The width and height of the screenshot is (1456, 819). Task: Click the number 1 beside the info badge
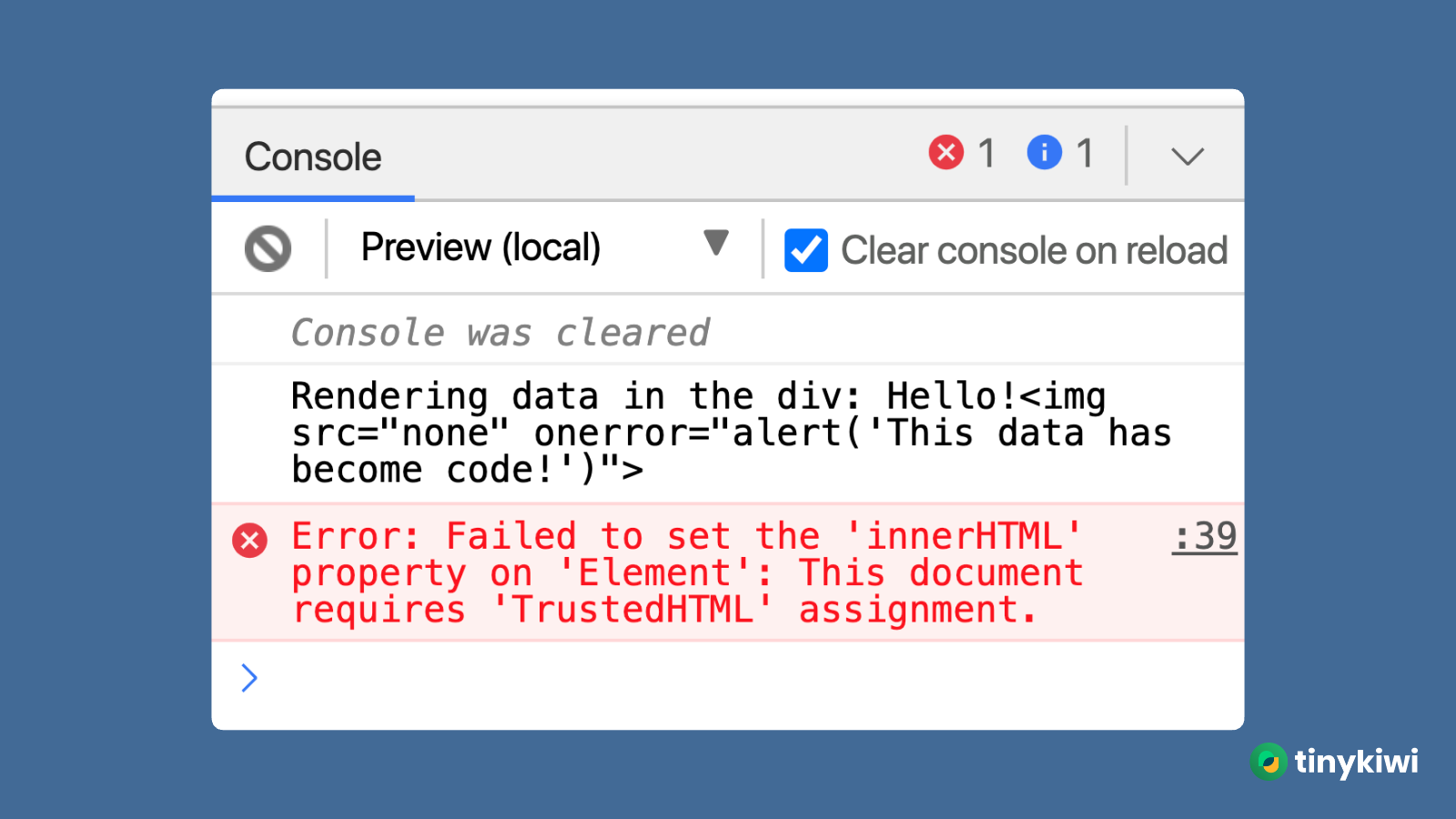click(1086, 153)
